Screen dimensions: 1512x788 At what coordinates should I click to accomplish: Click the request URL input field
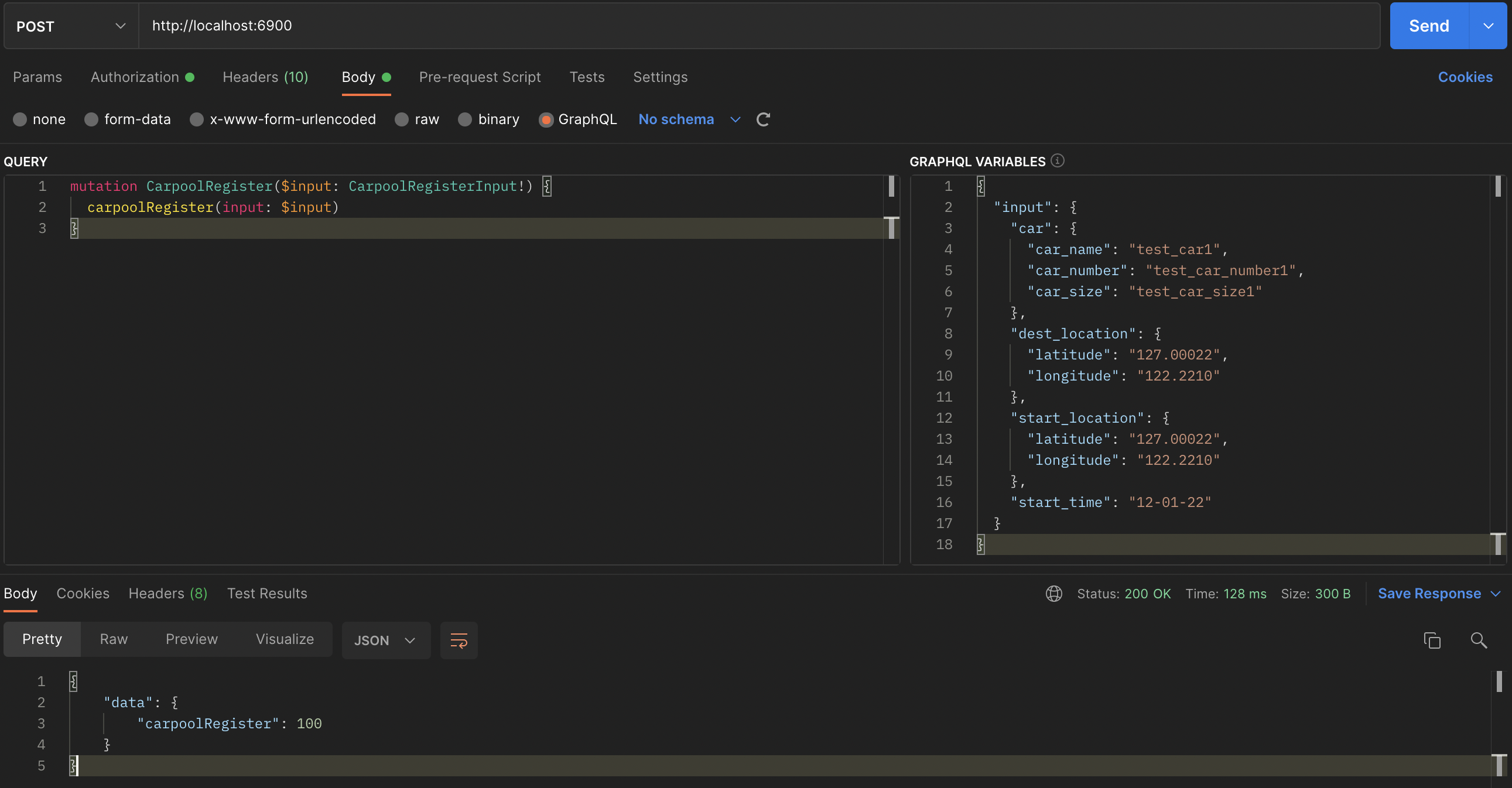[x=757, y=26]
